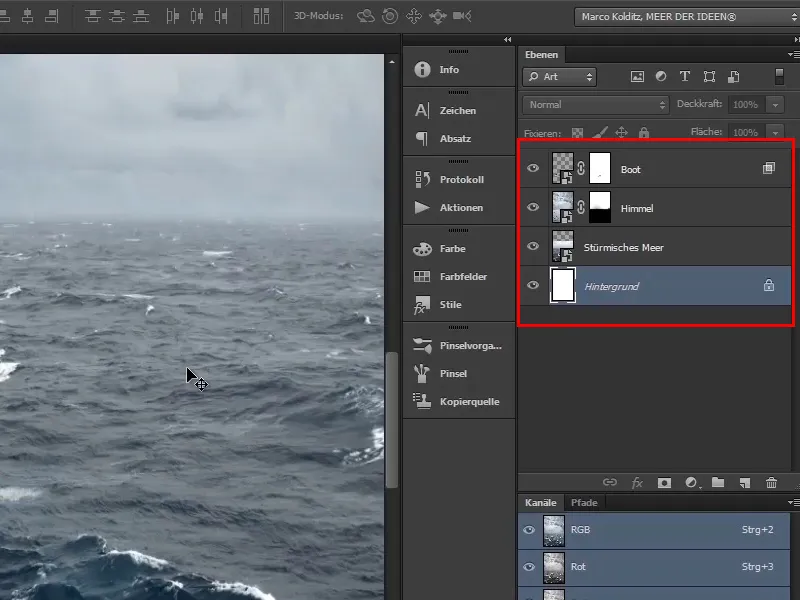Open the Normal blend mode dropdown
This screenshot has width=800, height=600.
595,105
